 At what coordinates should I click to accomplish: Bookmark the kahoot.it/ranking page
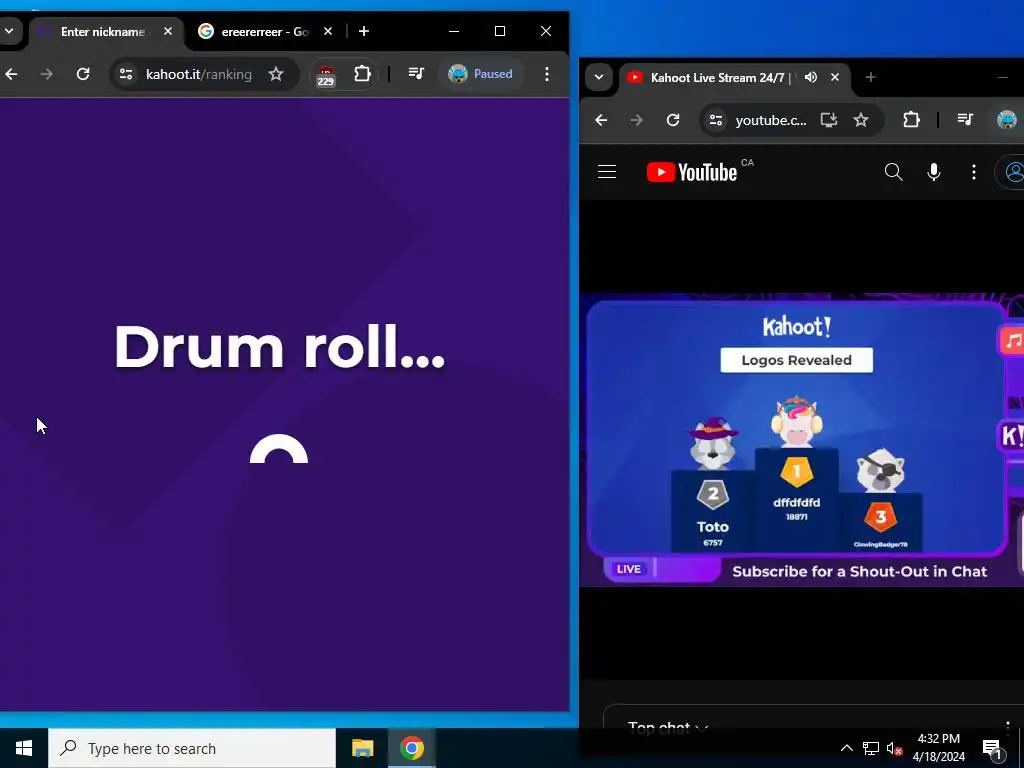pos(276,74)
